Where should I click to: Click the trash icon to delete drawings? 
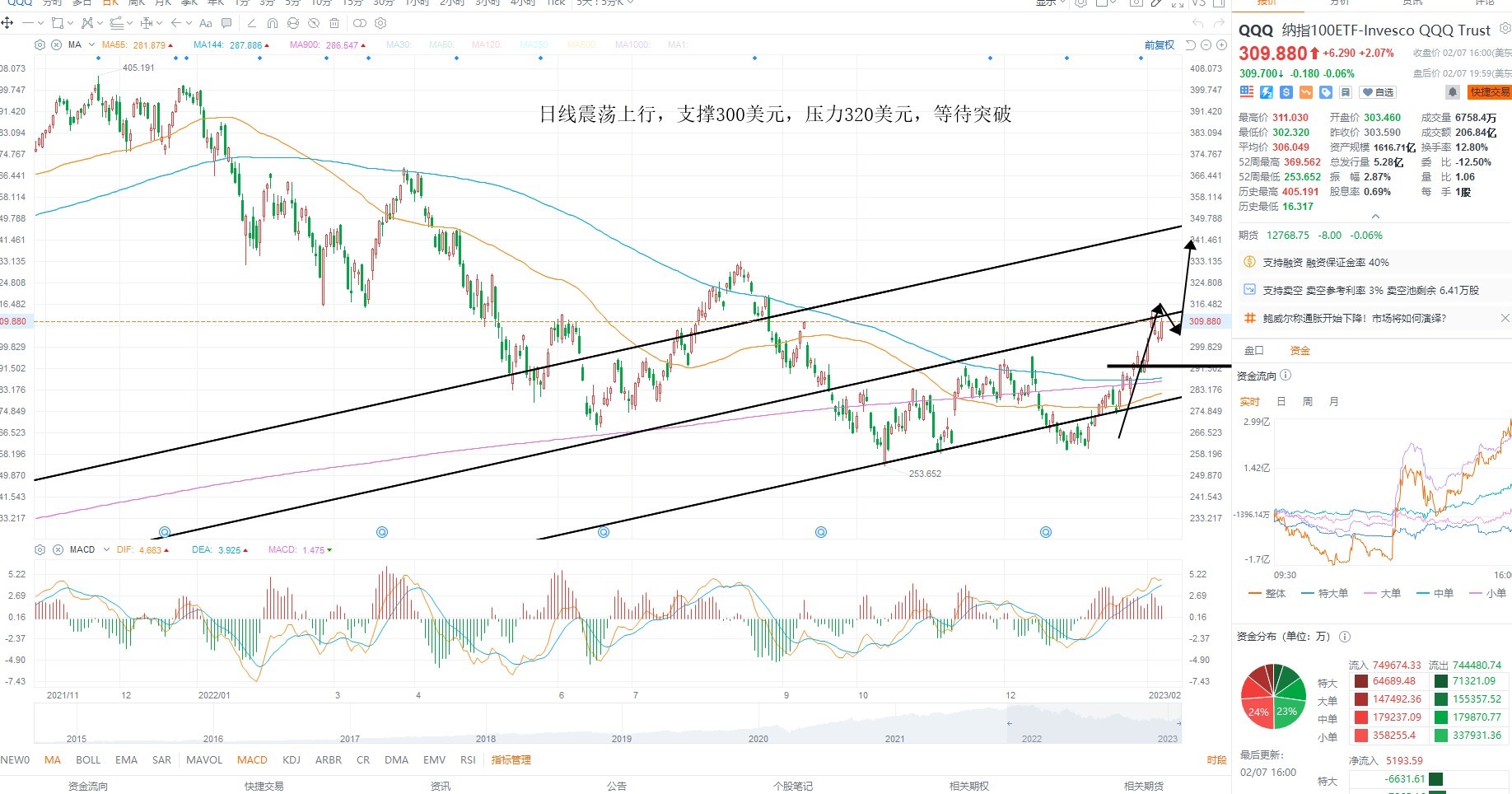[334, 23]
